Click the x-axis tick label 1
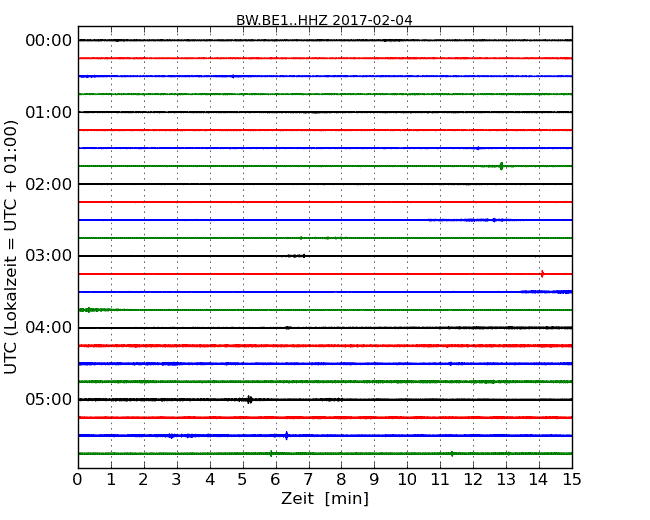This screenshot has height=520, width=650. coord(111,480)
